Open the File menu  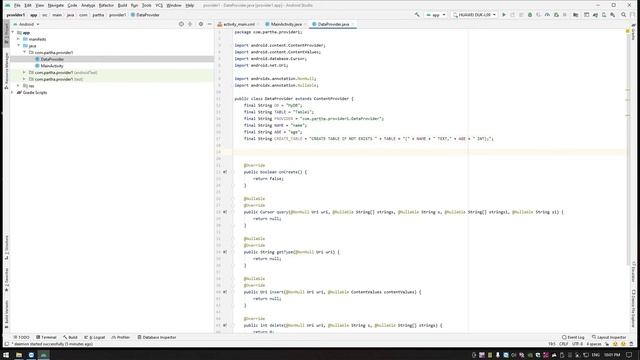(x=17, y=5)
